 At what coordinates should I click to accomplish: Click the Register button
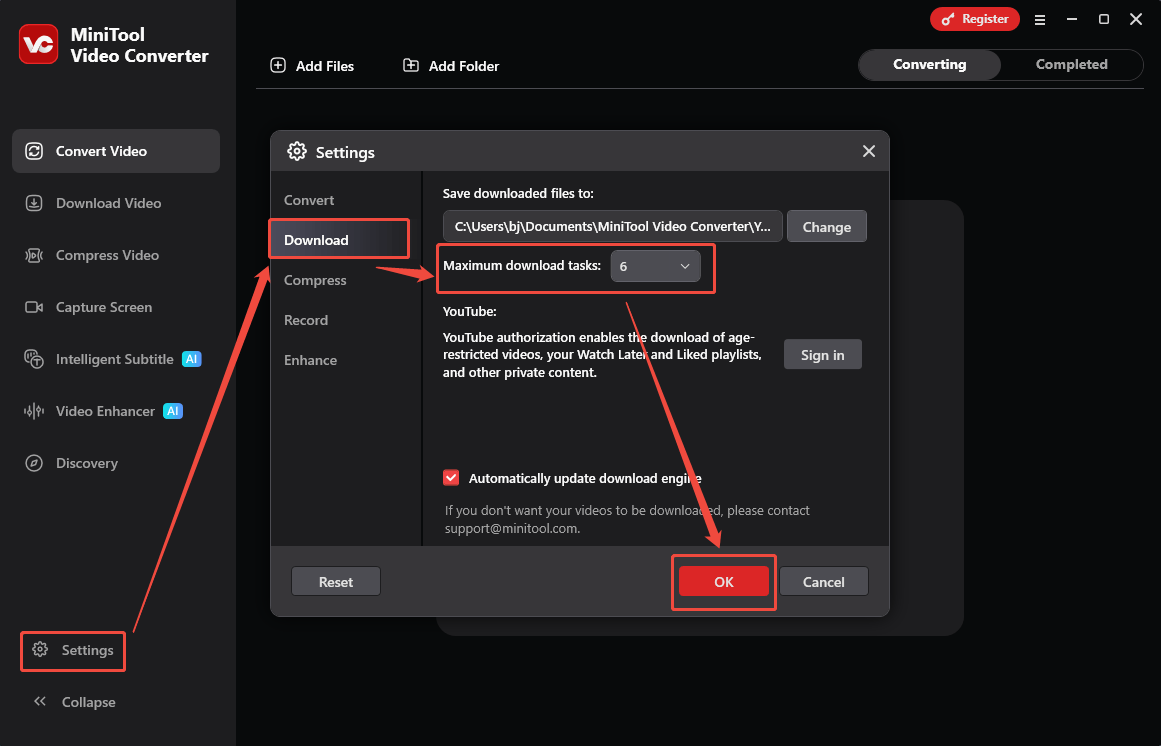(974, 19)
